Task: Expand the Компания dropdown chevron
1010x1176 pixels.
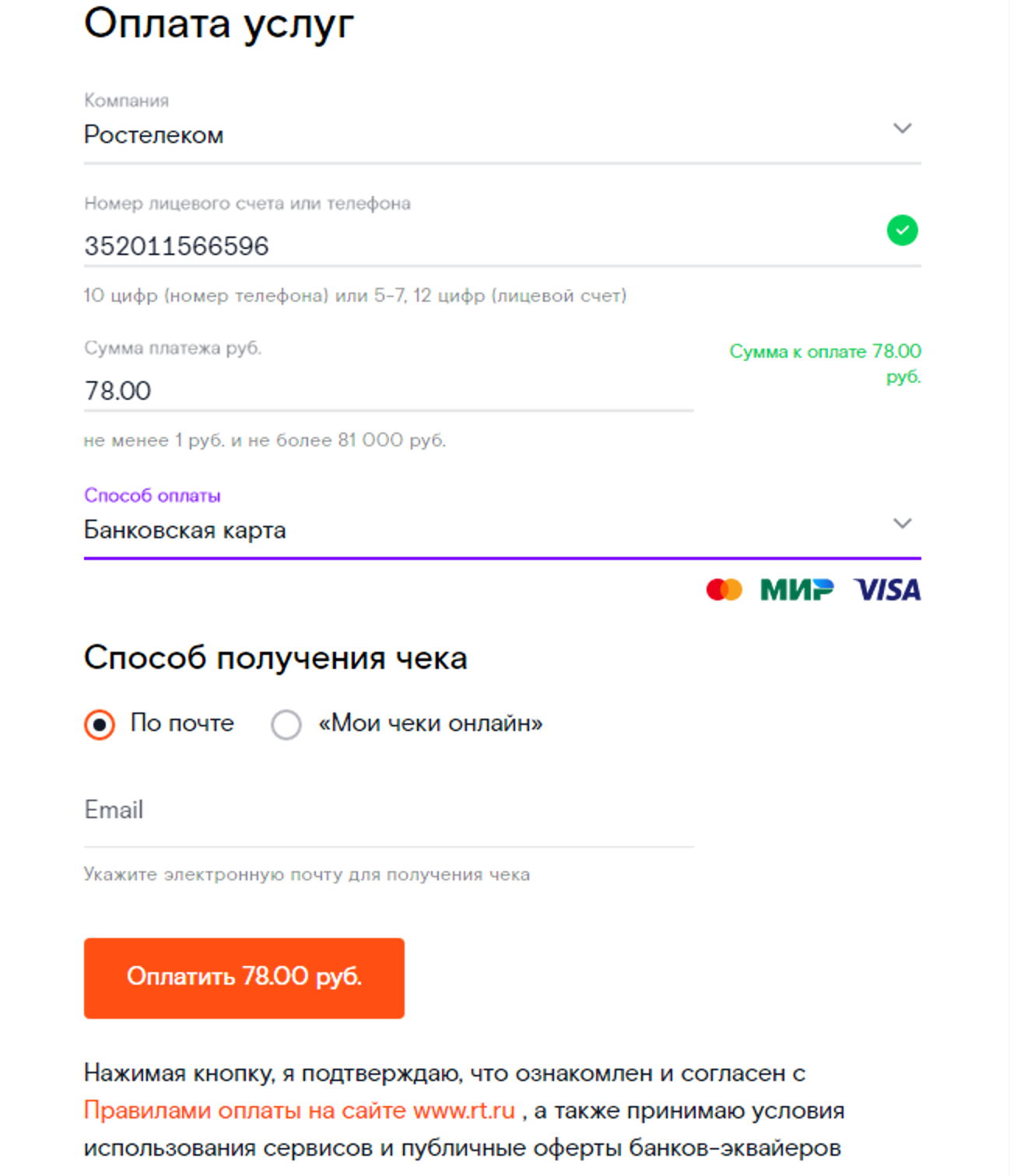Action: 902,128
